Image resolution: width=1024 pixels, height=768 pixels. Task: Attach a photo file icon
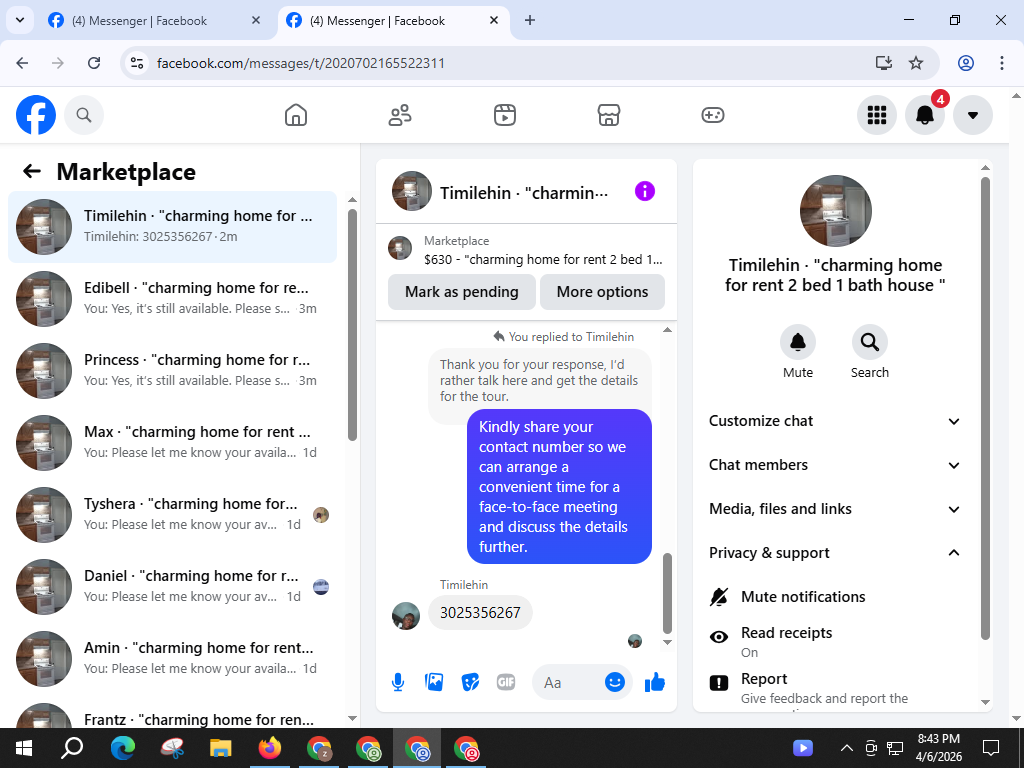[434, 682]
